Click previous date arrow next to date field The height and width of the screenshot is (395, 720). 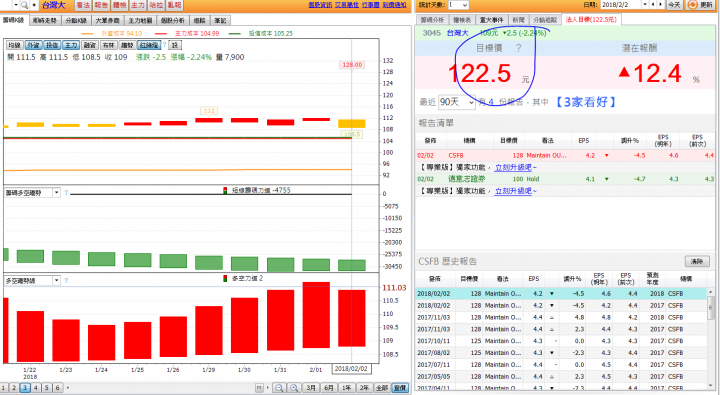[x=653, y=5]
